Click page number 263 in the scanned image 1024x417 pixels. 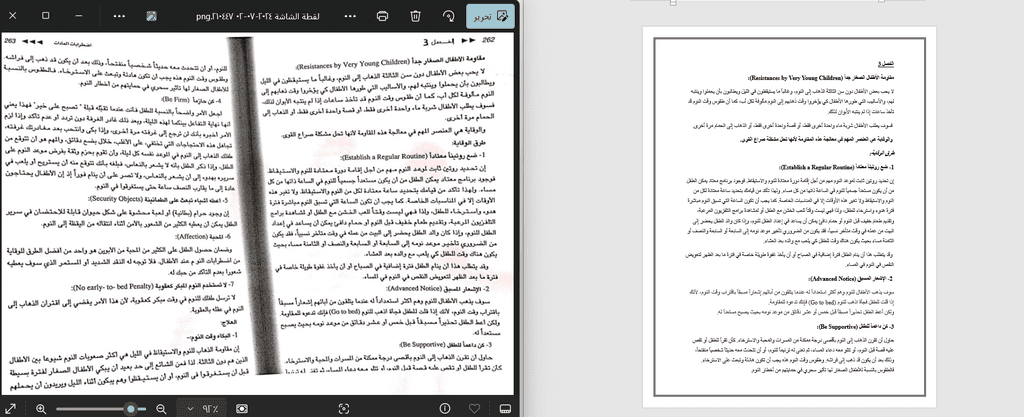10,41
